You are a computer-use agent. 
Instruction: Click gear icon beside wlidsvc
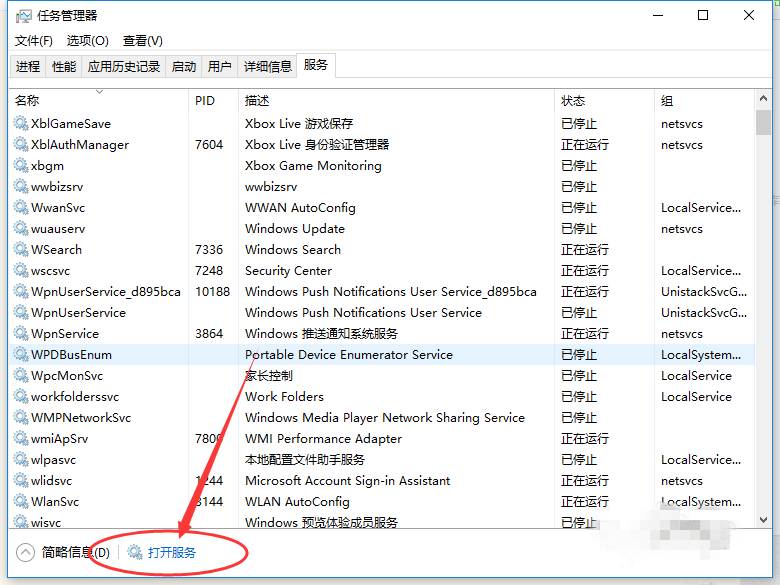point(21,480)
